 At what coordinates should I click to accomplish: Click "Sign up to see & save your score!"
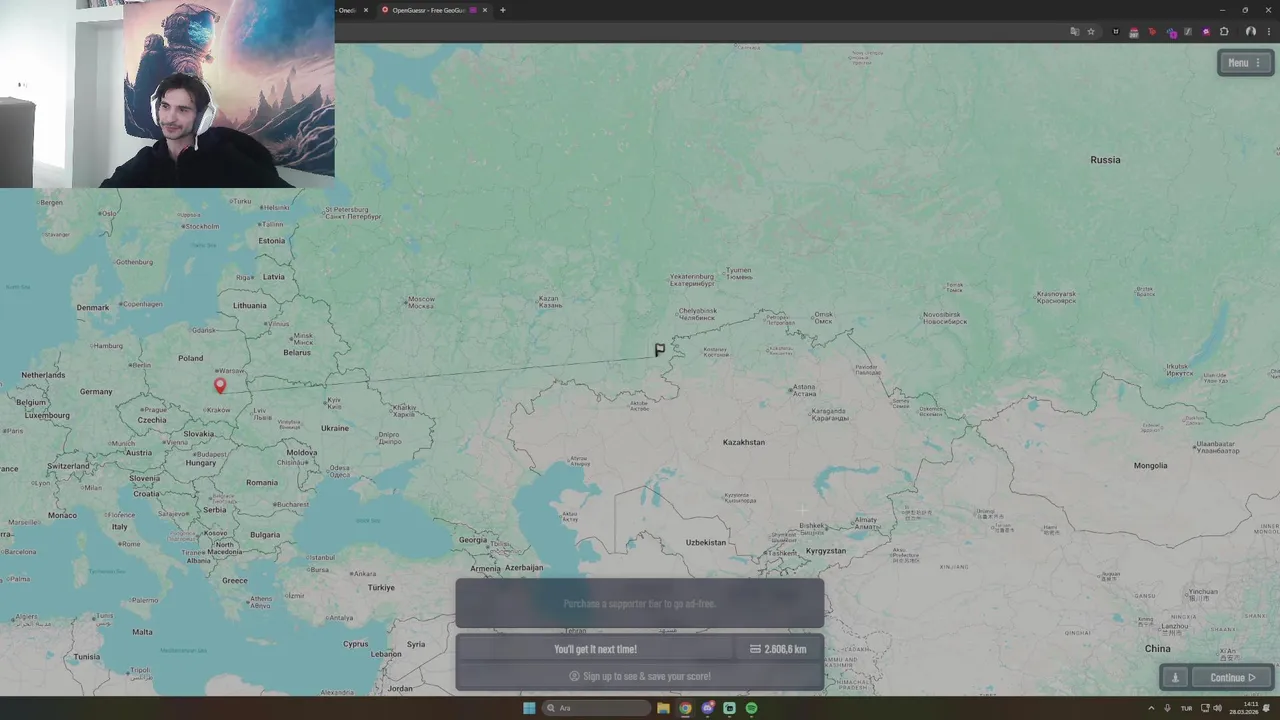[640, 676]
